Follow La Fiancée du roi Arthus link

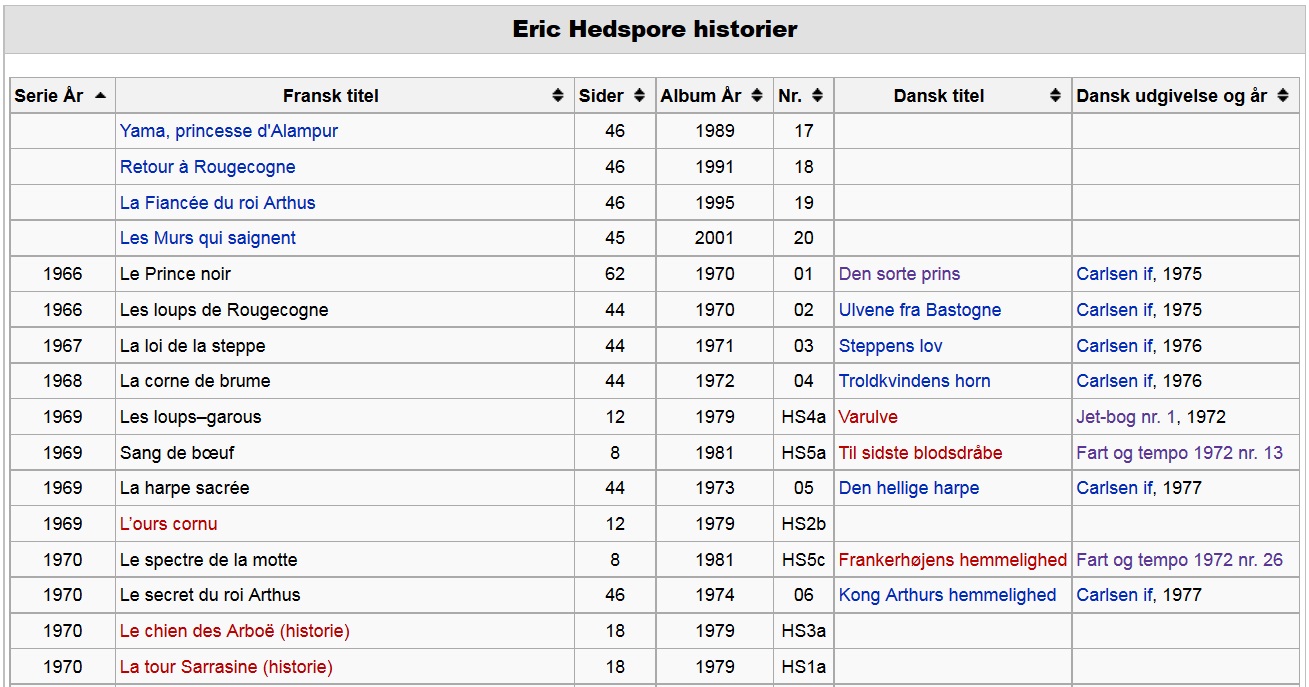click(x=217, y=203)
